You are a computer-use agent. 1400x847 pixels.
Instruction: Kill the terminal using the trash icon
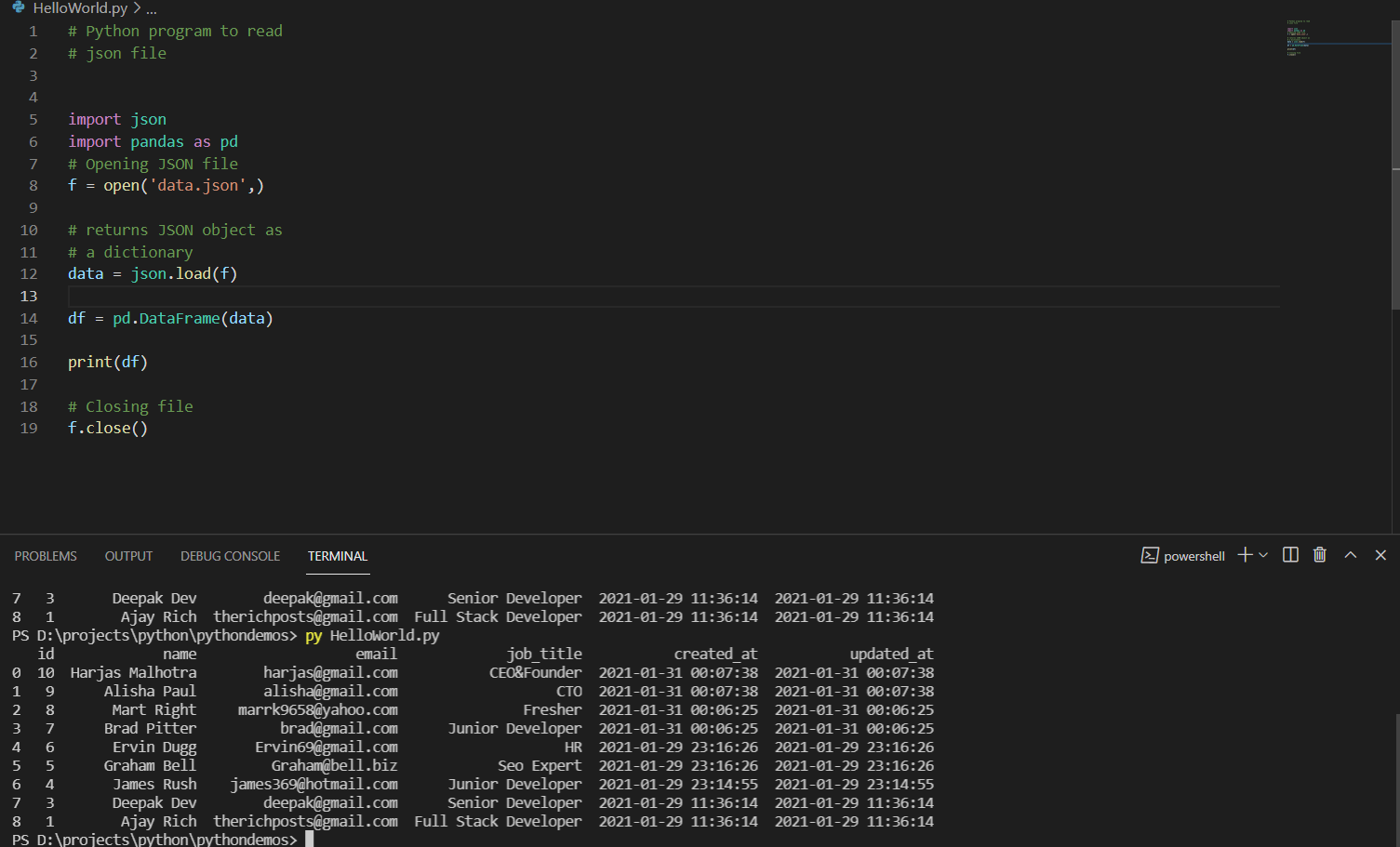tap(1319, 555)
